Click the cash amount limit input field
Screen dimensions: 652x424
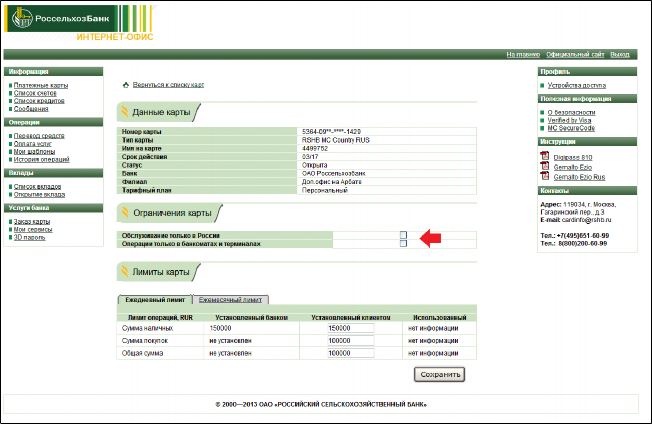click(351, 328)
